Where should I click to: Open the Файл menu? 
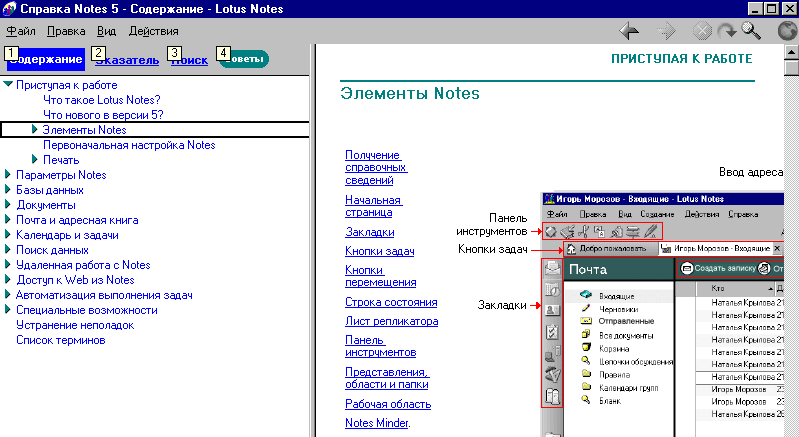point(21,31)
